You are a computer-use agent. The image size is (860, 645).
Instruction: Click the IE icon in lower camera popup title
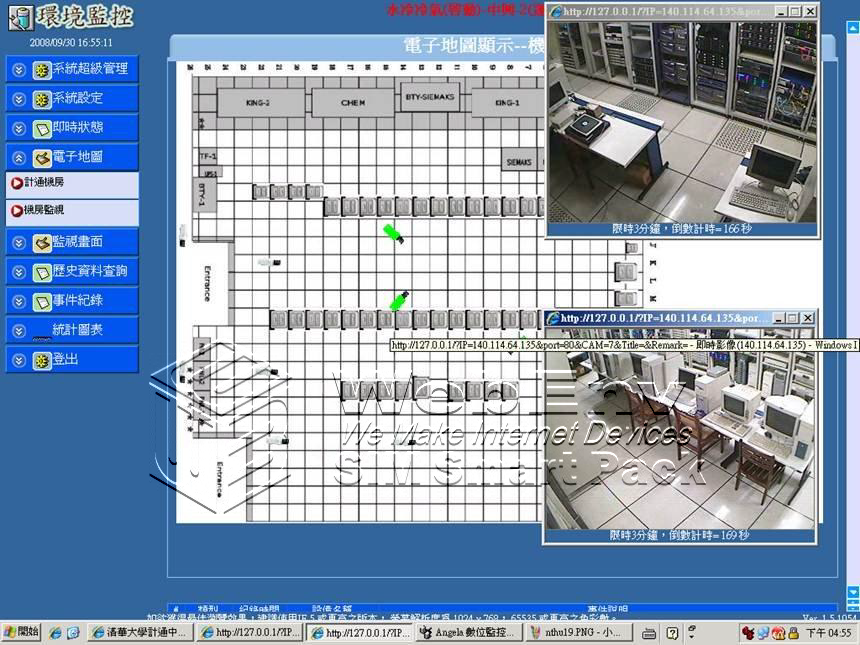click(553, 318)
